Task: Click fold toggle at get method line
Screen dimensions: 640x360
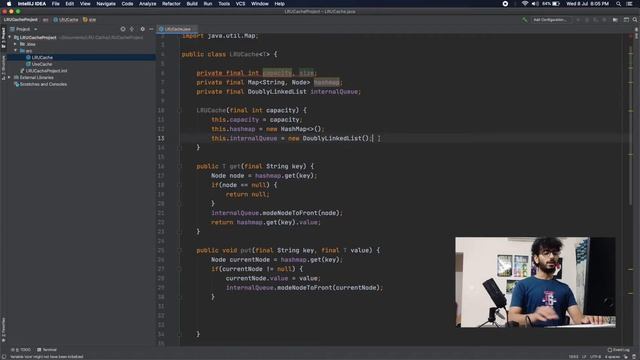Action: tap(179, 166)
